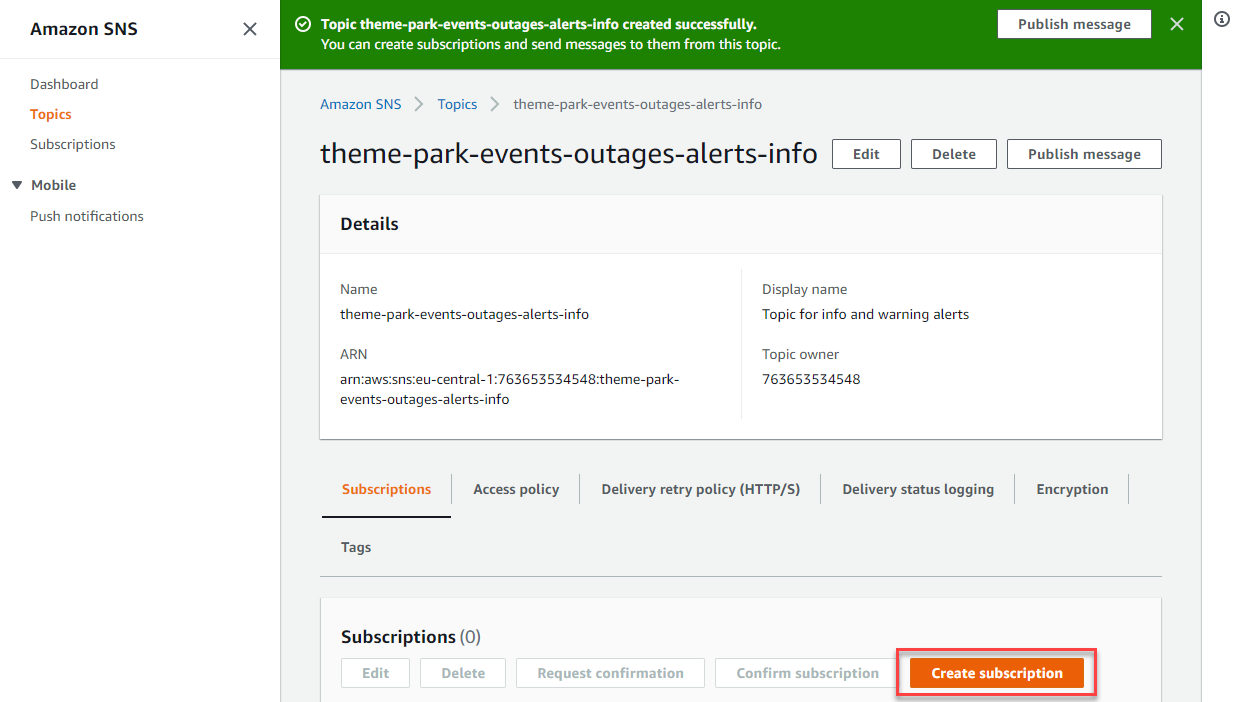Click the Subscriptions (0) heading
The height and width of the screenshot is (702, 1242).
click(411, 637)
